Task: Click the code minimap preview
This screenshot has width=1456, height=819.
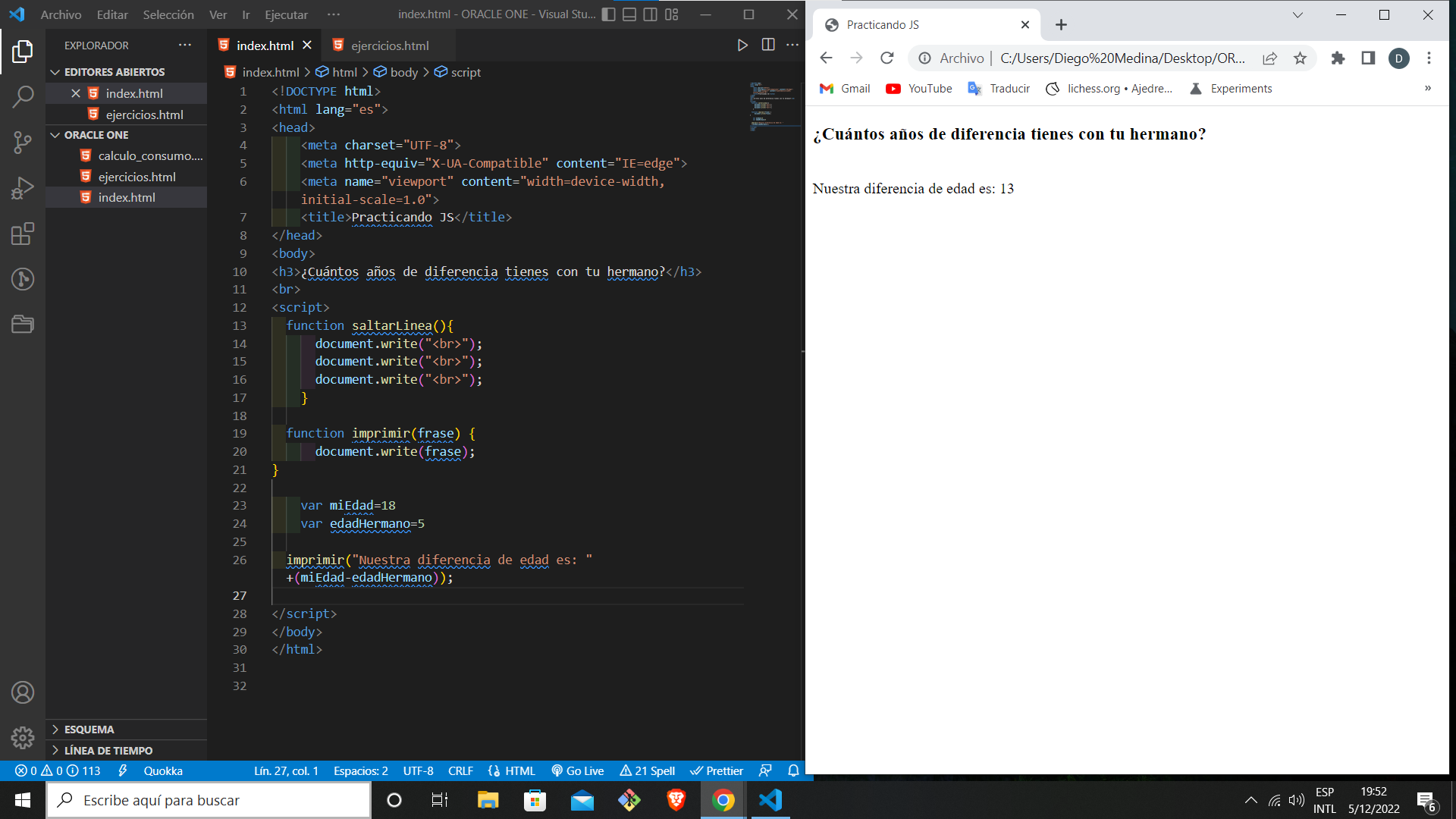Action: click(x=773, y=106)
